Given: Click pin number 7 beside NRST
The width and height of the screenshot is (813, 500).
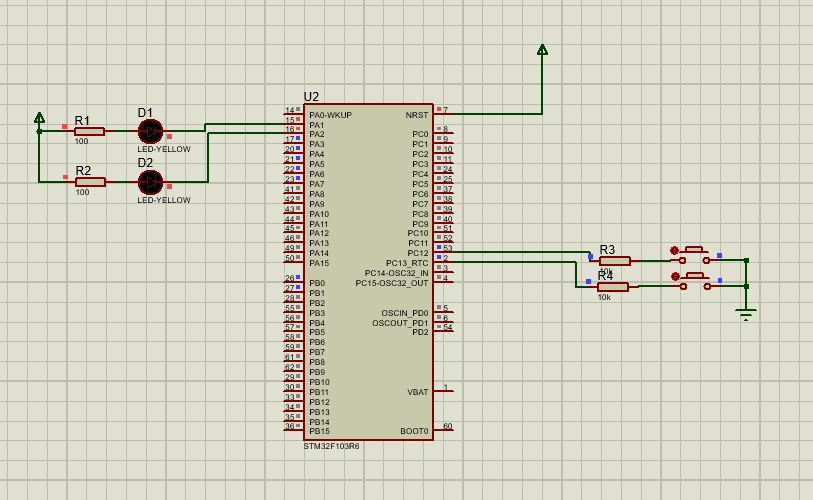Looking at the screenshot, I should 445,110.
